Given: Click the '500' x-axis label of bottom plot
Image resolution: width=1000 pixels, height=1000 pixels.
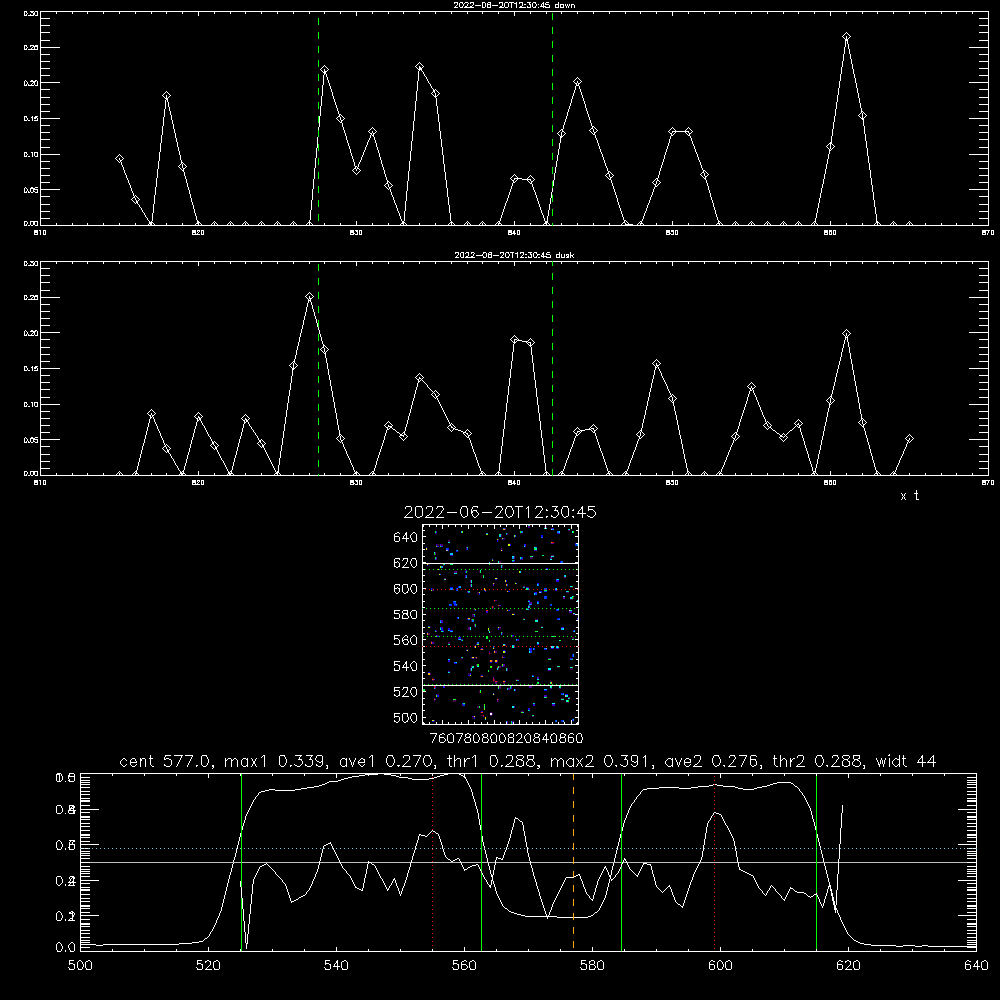Looking at the screenshot, I should point(80,966).
